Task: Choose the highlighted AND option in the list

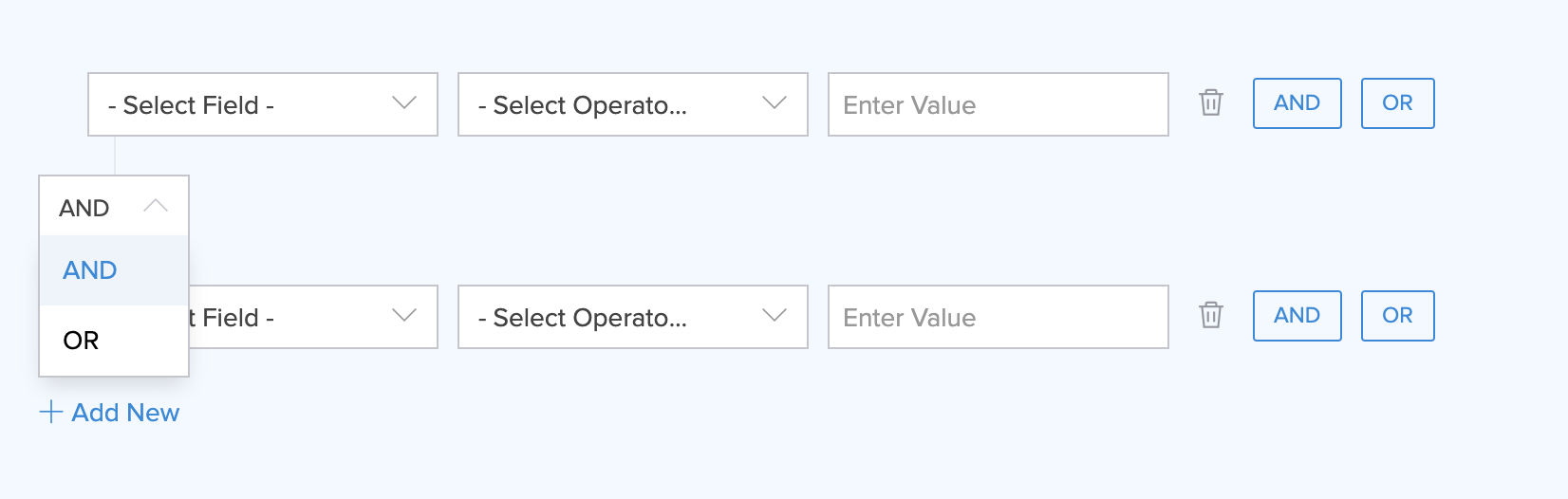Action: (x=90, y=270)
